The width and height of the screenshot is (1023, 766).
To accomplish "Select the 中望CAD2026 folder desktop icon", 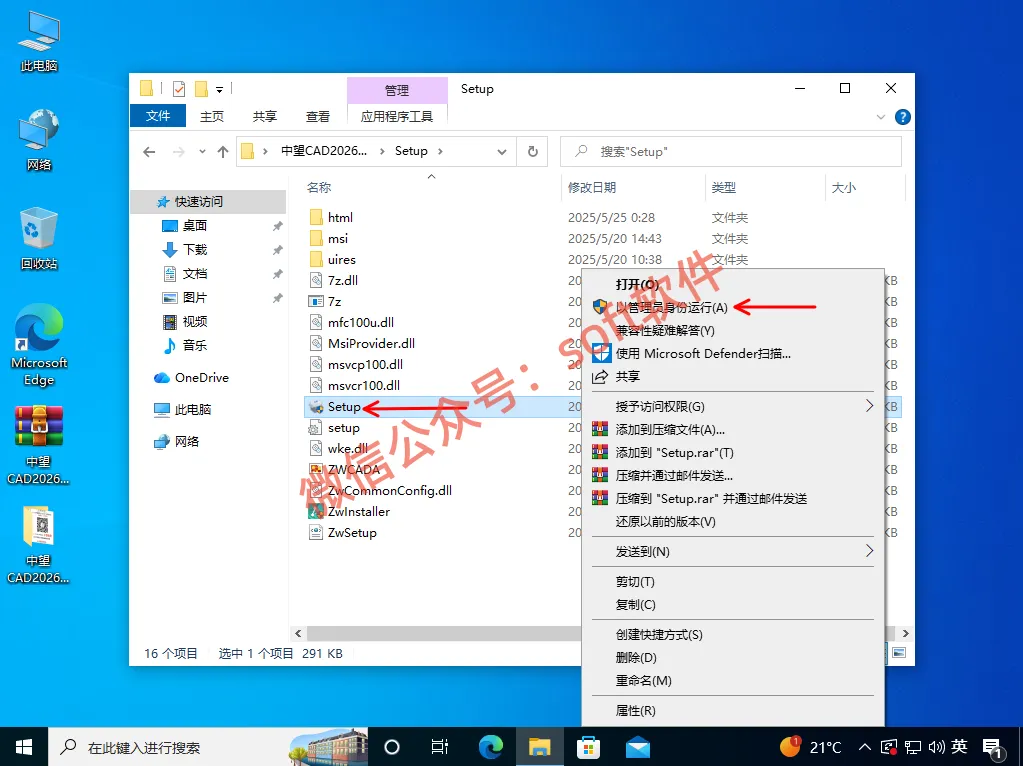I will click(x=38, y=545).
